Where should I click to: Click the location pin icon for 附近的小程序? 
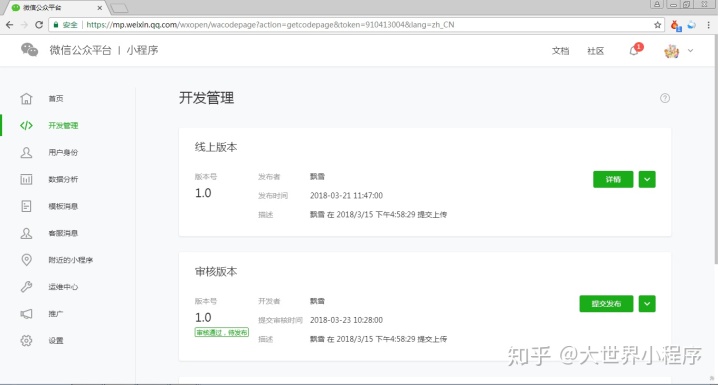coord(27,260)
